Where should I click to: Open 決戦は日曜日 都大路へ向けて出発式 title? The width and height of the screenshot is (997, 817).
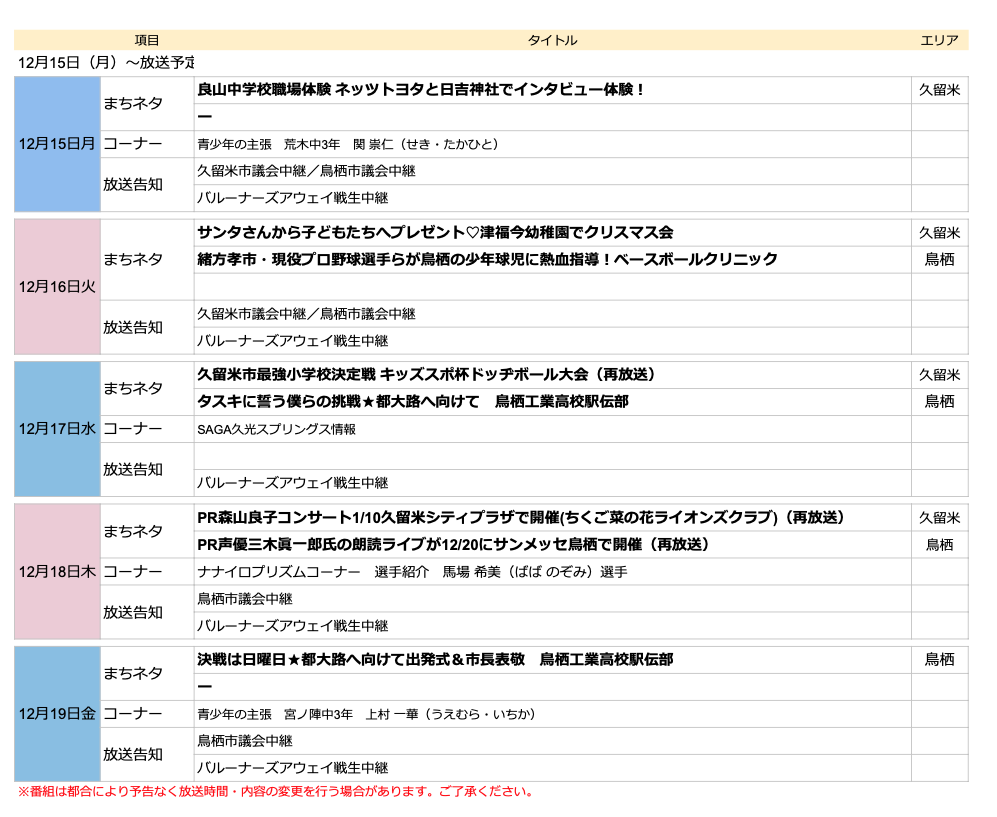[x=435, y=660]
